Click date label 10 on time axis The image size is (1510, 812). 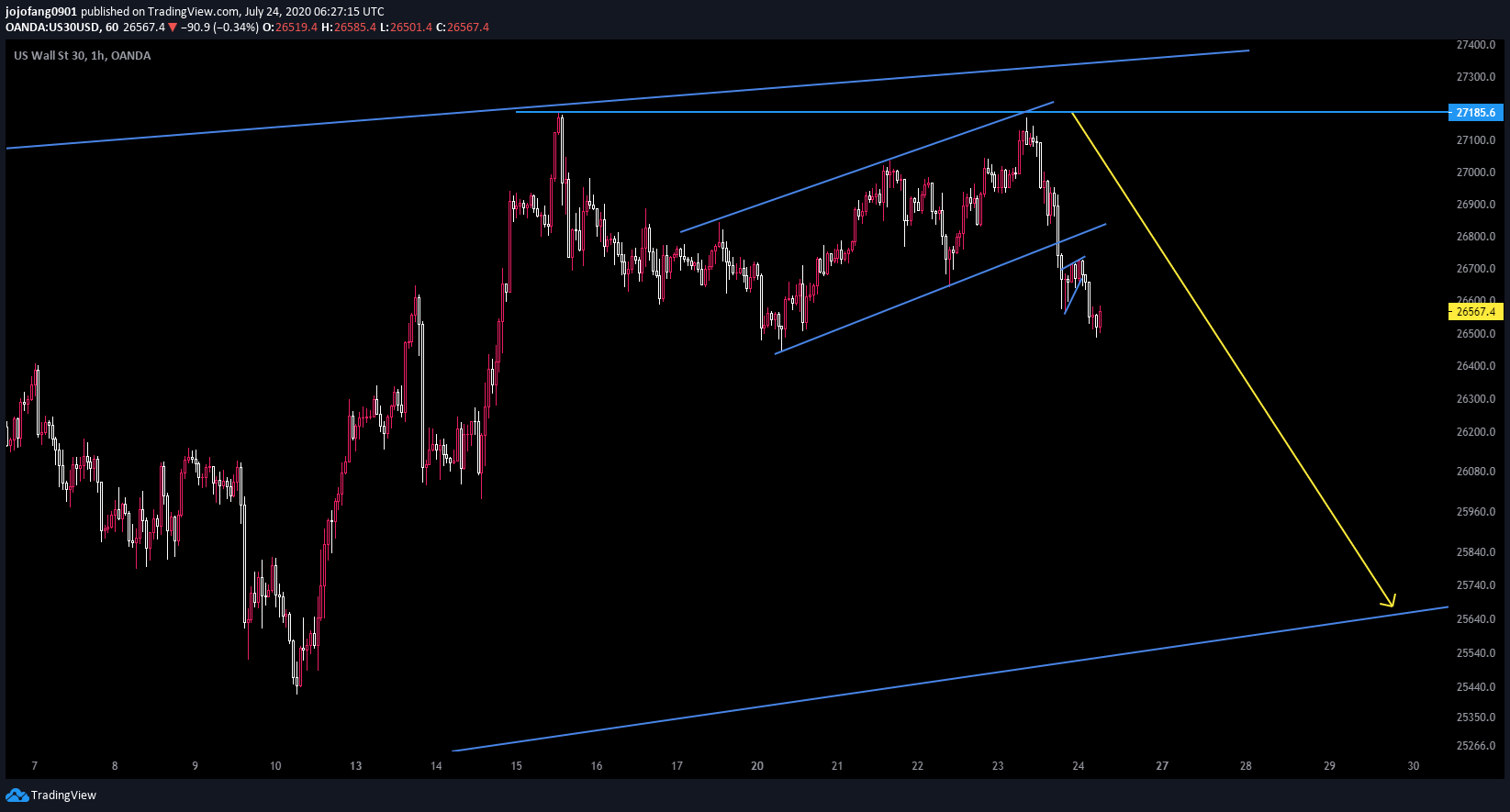coord(275,766)
